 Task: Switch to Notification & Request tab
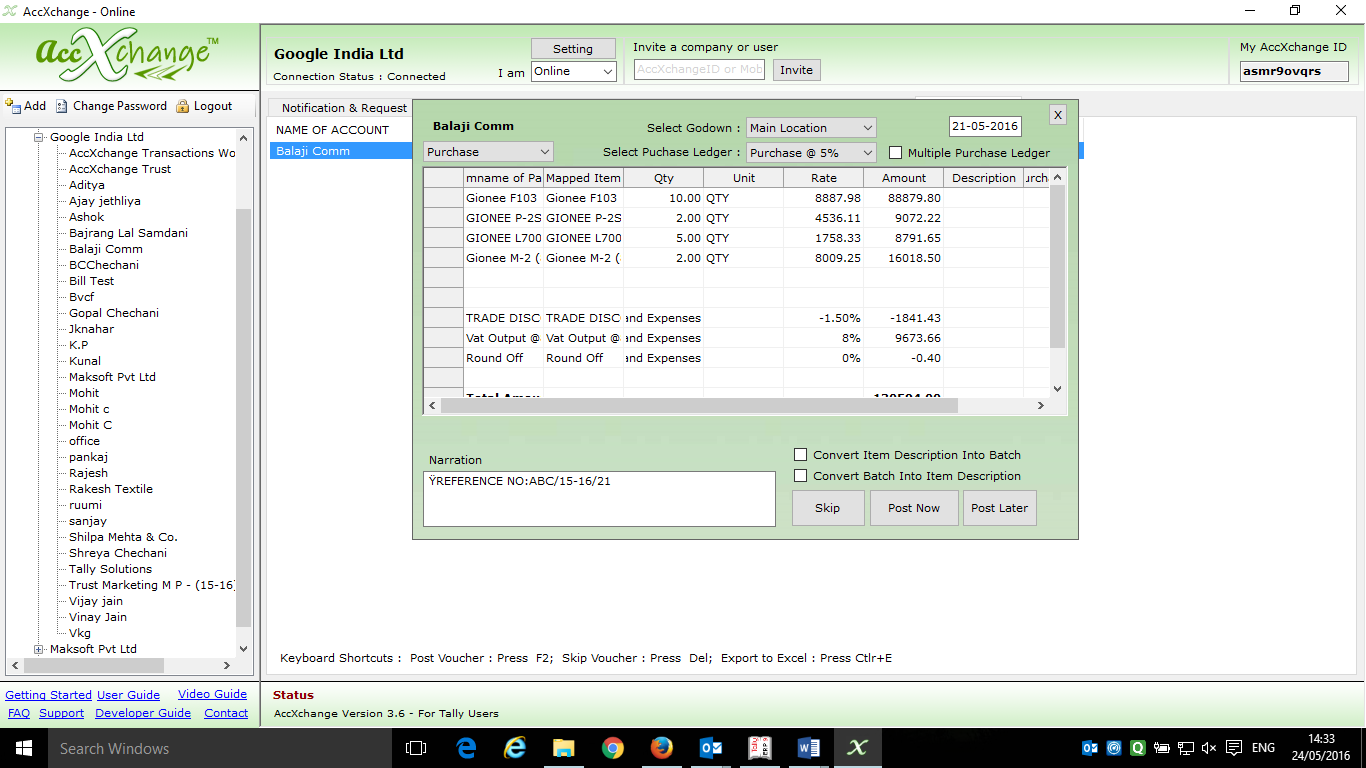(x=344, y=108)
